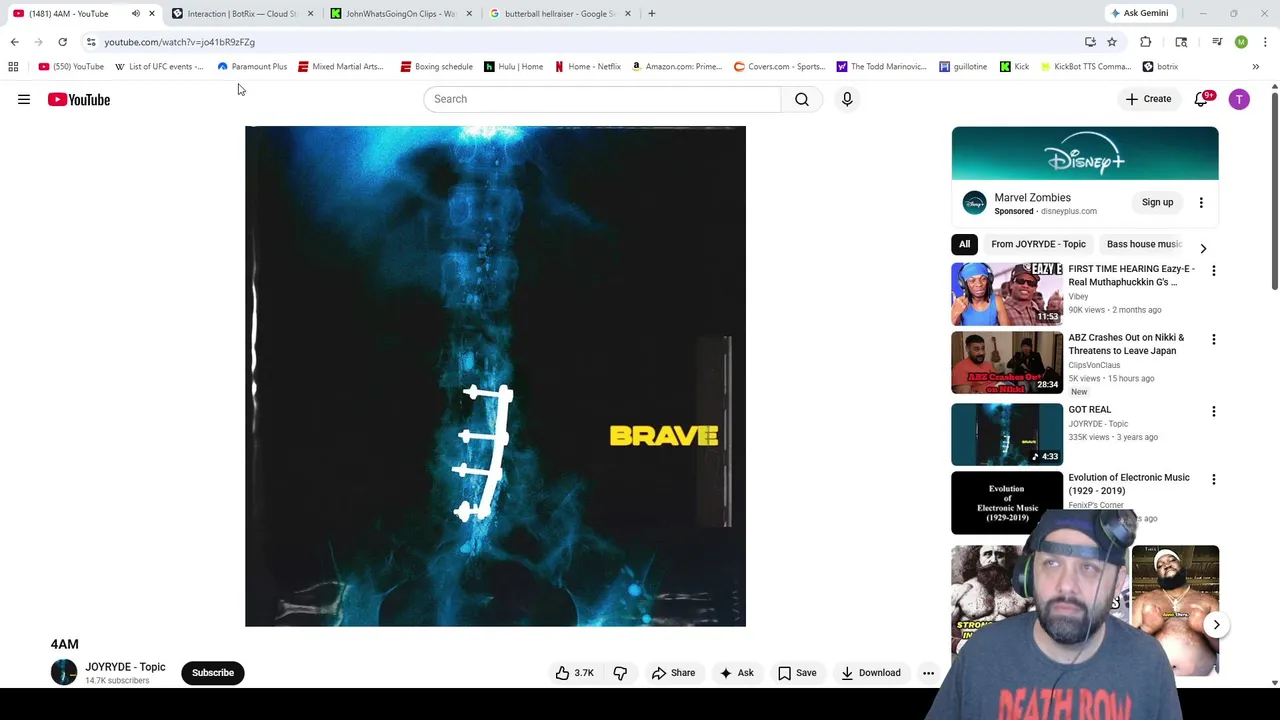This screenshot has height=720, width=1280.
Task: Select the Bass house music chip
Action: coord(1144,244)
